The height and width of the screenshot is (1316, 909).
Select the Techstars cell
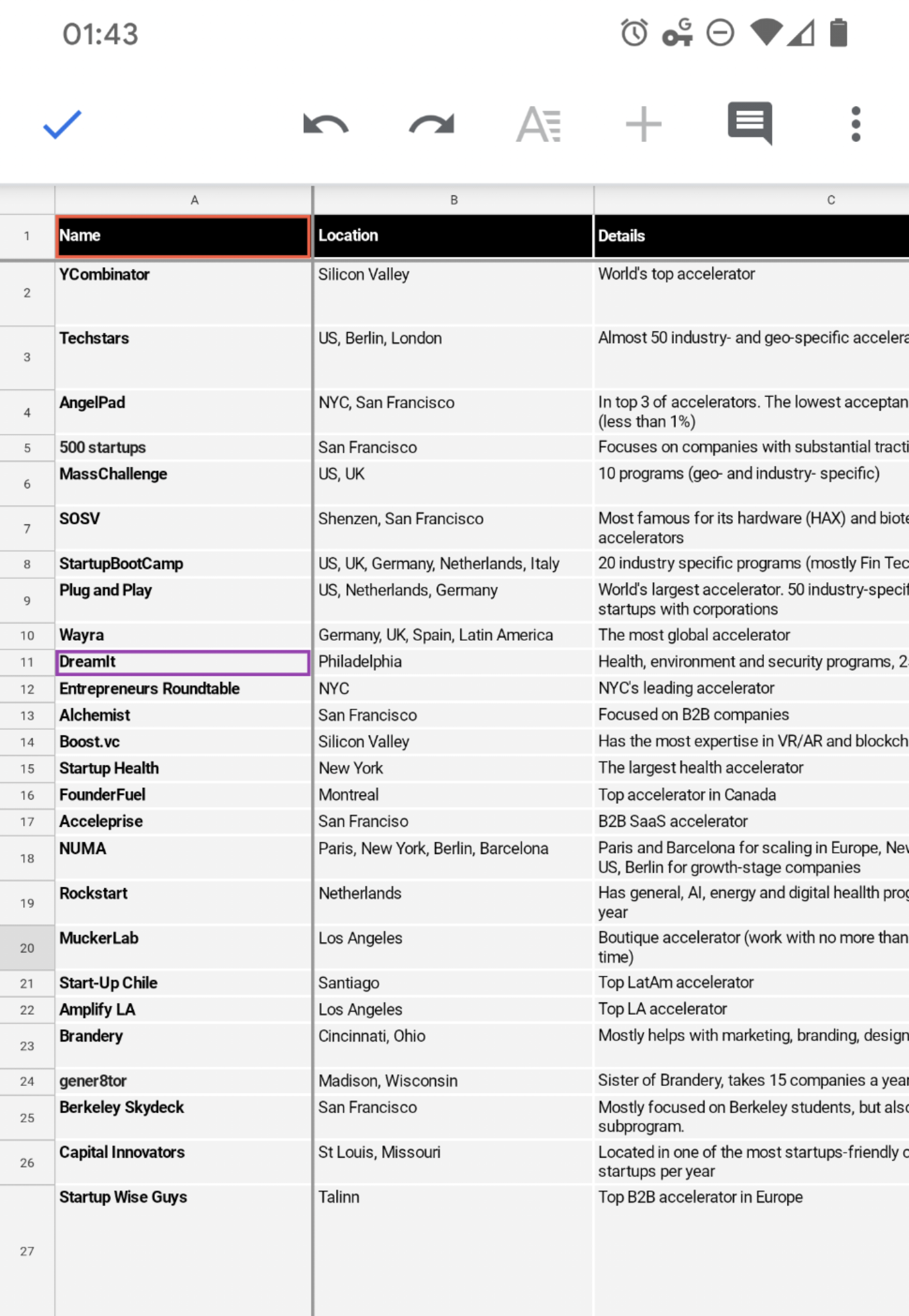point(184,357)
